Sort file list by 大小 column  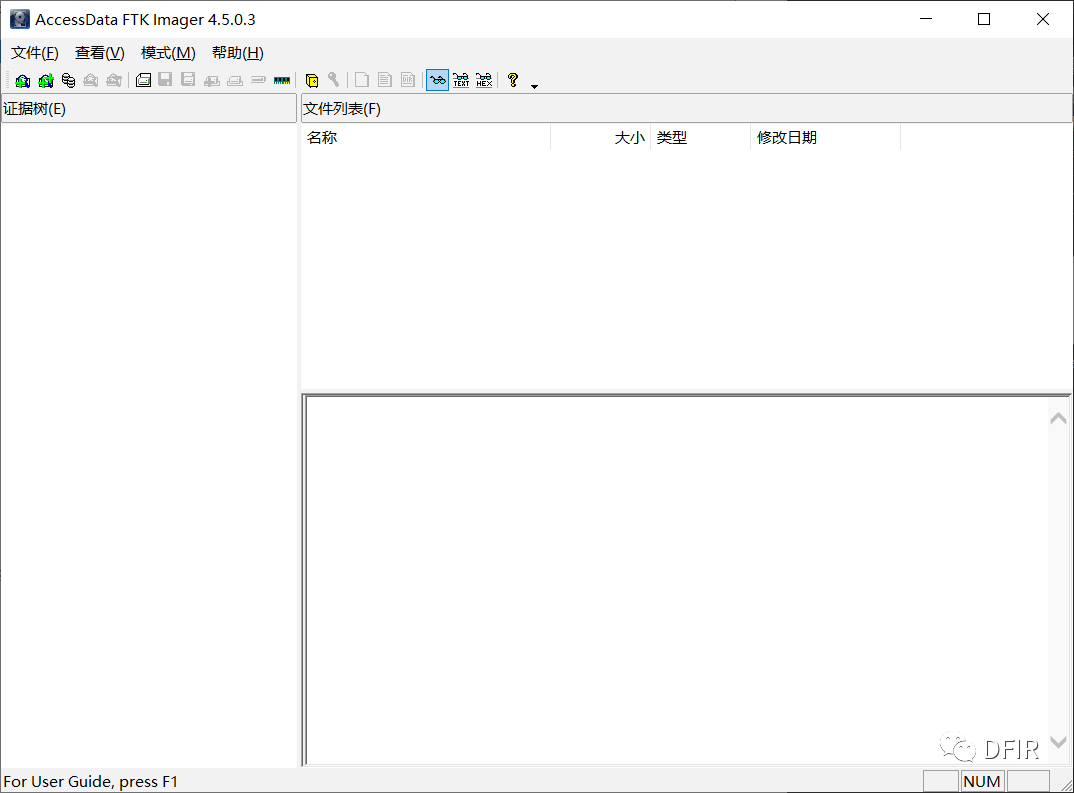pos(601,138)
